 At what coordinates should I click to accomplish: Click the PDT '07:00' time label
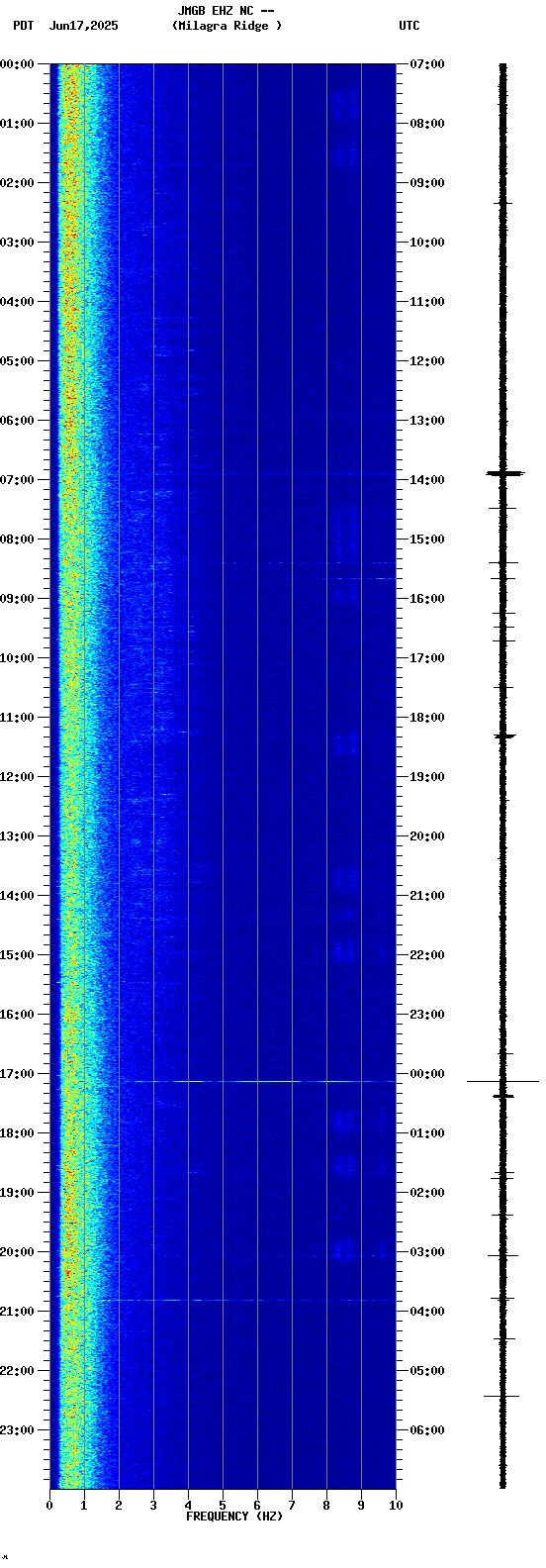17,480
